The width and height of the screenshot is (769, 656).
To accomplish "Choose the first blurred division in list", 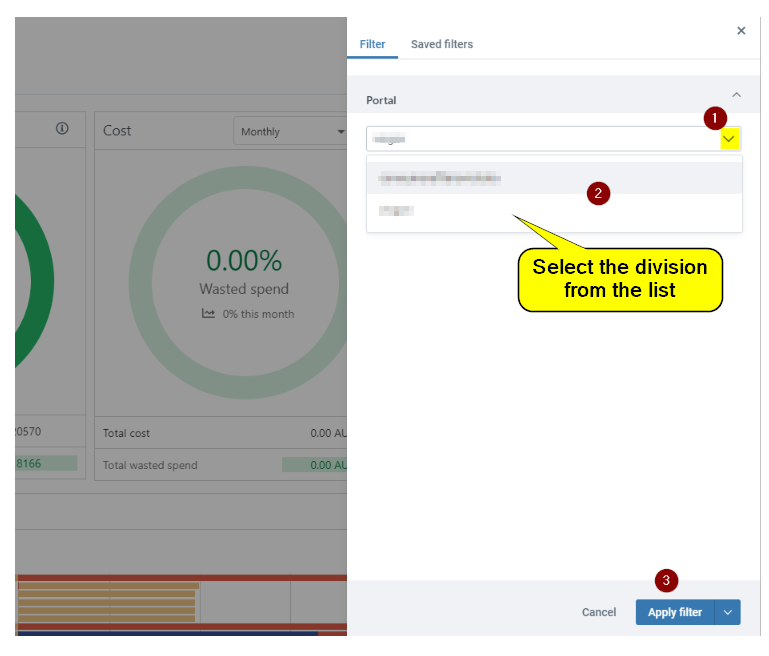I will (x=554, y=178).
